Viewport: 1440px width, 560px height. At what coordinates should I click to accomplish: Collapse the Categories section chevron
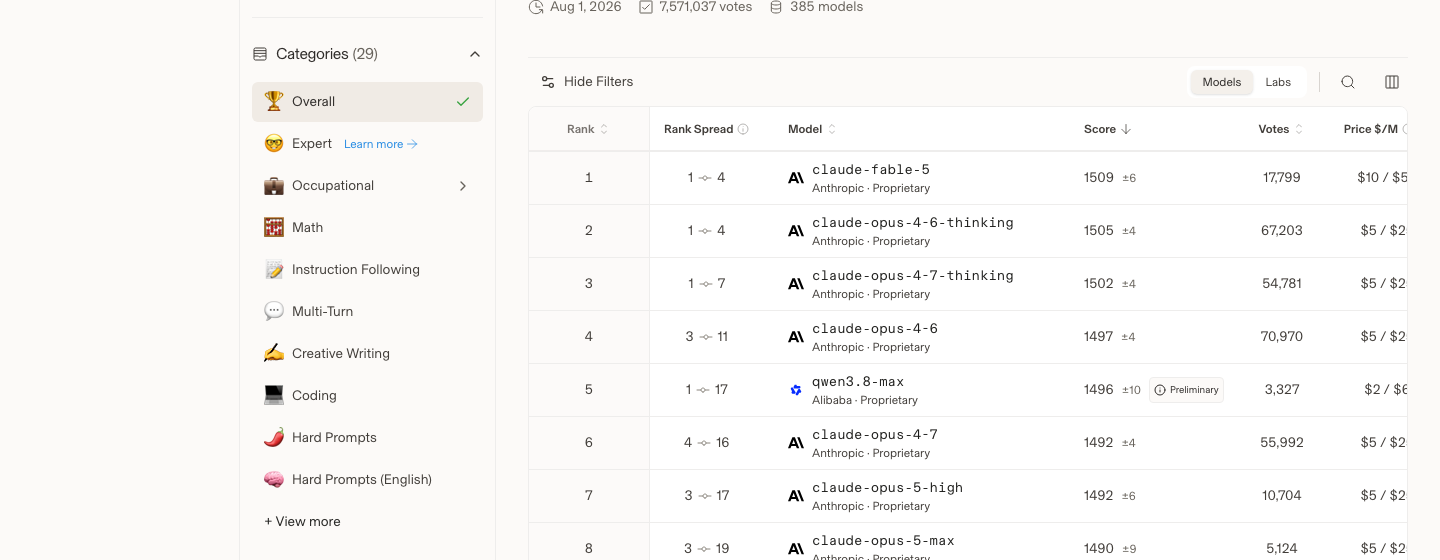pos(475,54)
